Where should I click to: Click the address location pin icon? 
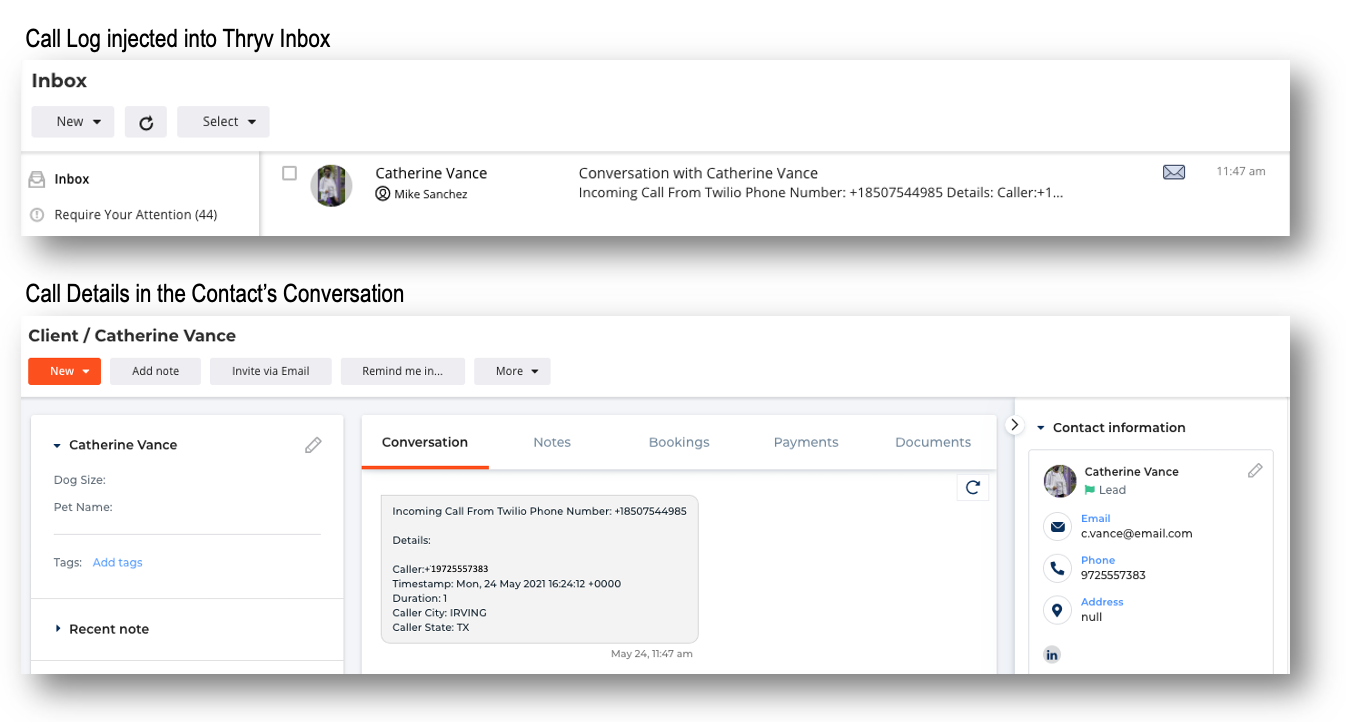pos(1056,610)
